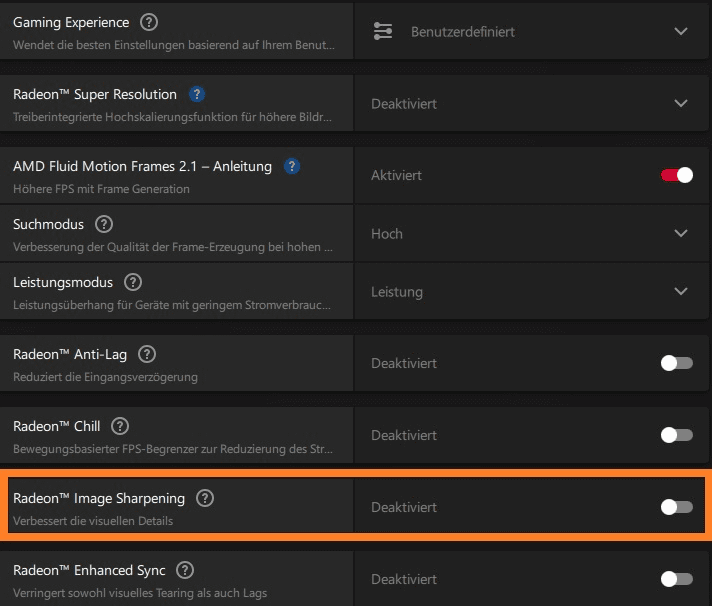Click blue help icon for Radeon Super Resolution
712x606 pixels.
[x=197, y=95]
